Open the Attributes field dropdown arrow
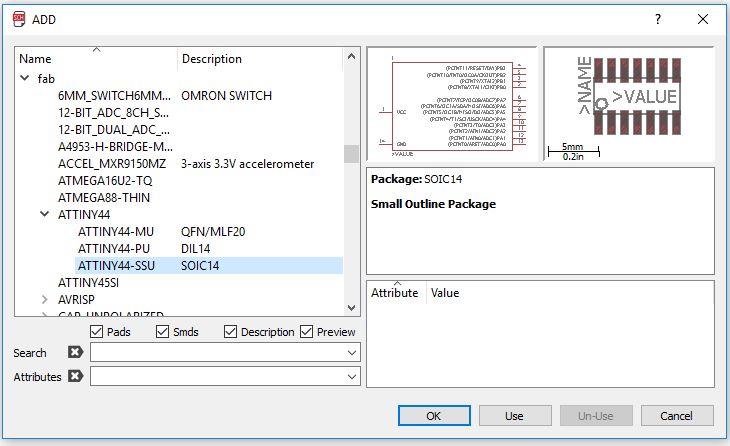This screenshot has width=730, height=446. pyautogui.click(x=352, y=376)
